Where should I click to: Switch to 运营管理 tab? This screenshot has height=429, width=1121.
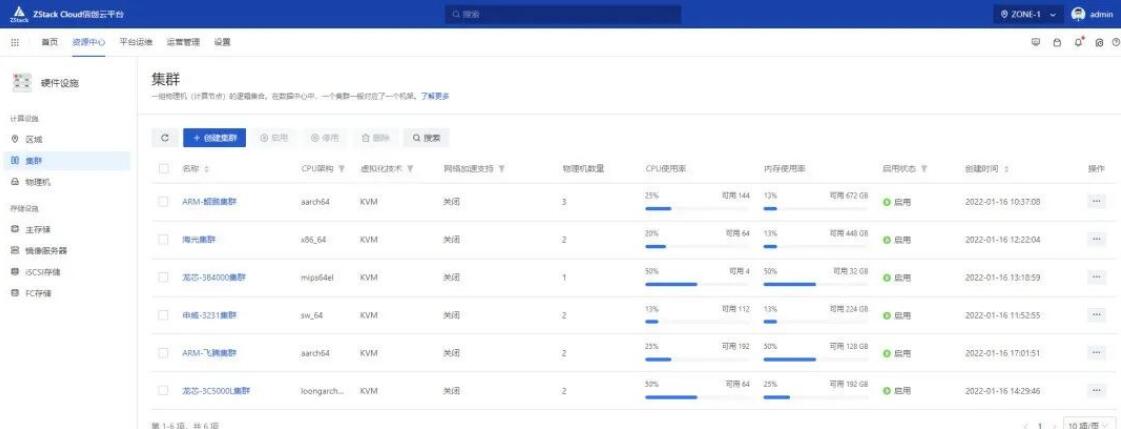(x=183, y=42)
